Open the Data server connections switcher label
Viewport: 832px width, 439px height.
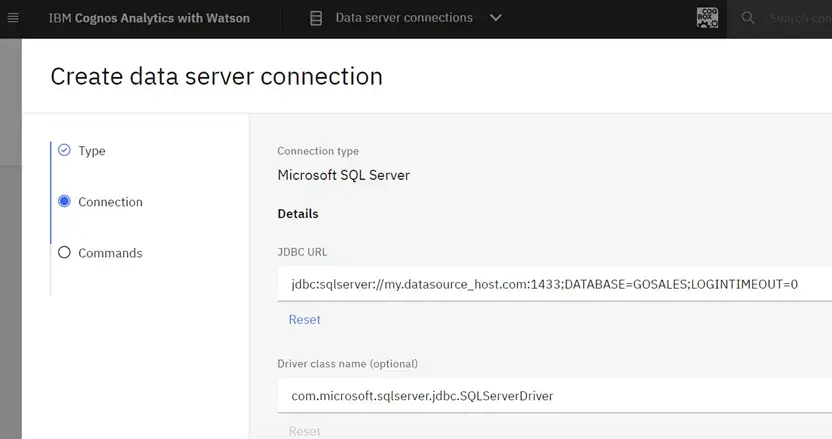pyautogui.click(x=404, y=18)
